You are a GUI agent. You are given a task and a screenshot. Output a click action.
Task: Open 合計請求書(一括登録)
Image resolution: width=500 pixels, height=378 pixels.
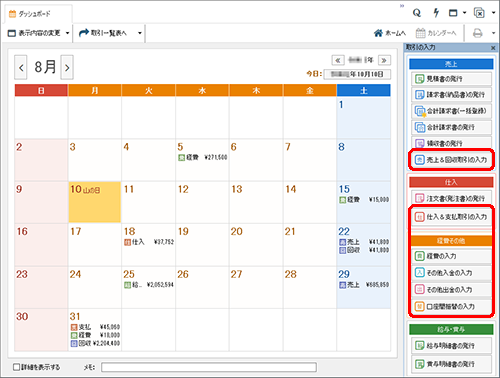451,111
